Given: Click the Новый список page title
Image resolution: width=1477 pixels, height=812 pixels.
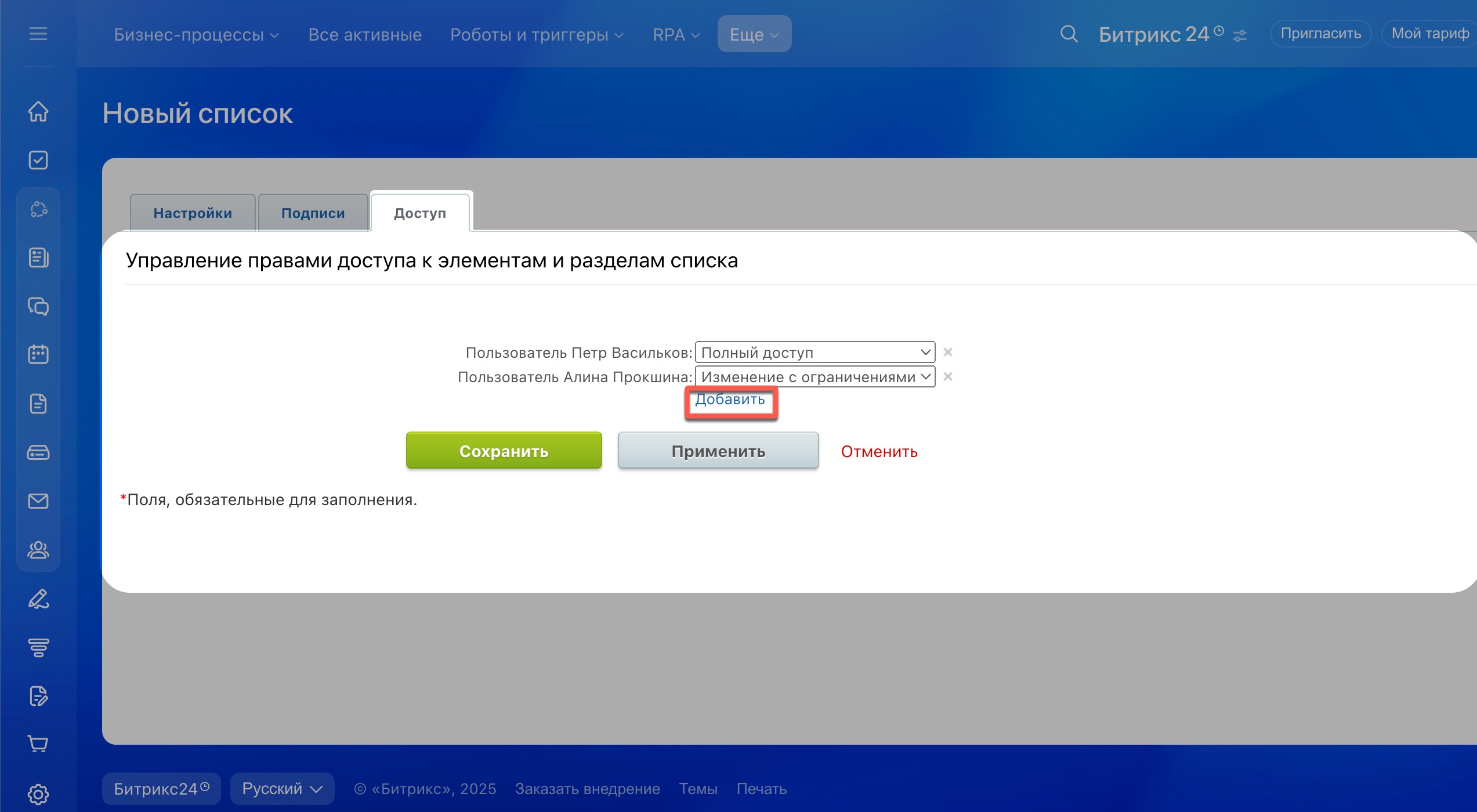Looking at the screenshot, I should [198, 114].
